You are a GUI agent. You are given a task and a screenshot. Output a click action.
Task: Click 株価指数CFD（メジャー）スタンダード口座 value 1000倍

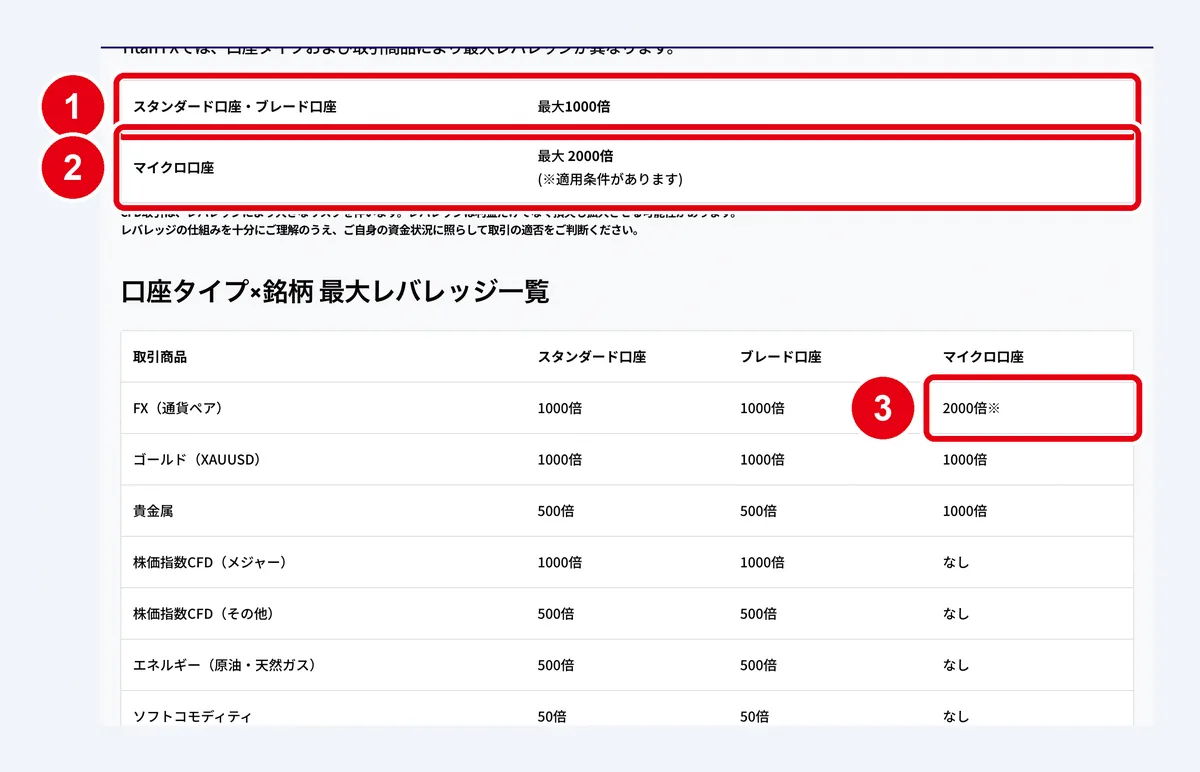tap(560, 563)
